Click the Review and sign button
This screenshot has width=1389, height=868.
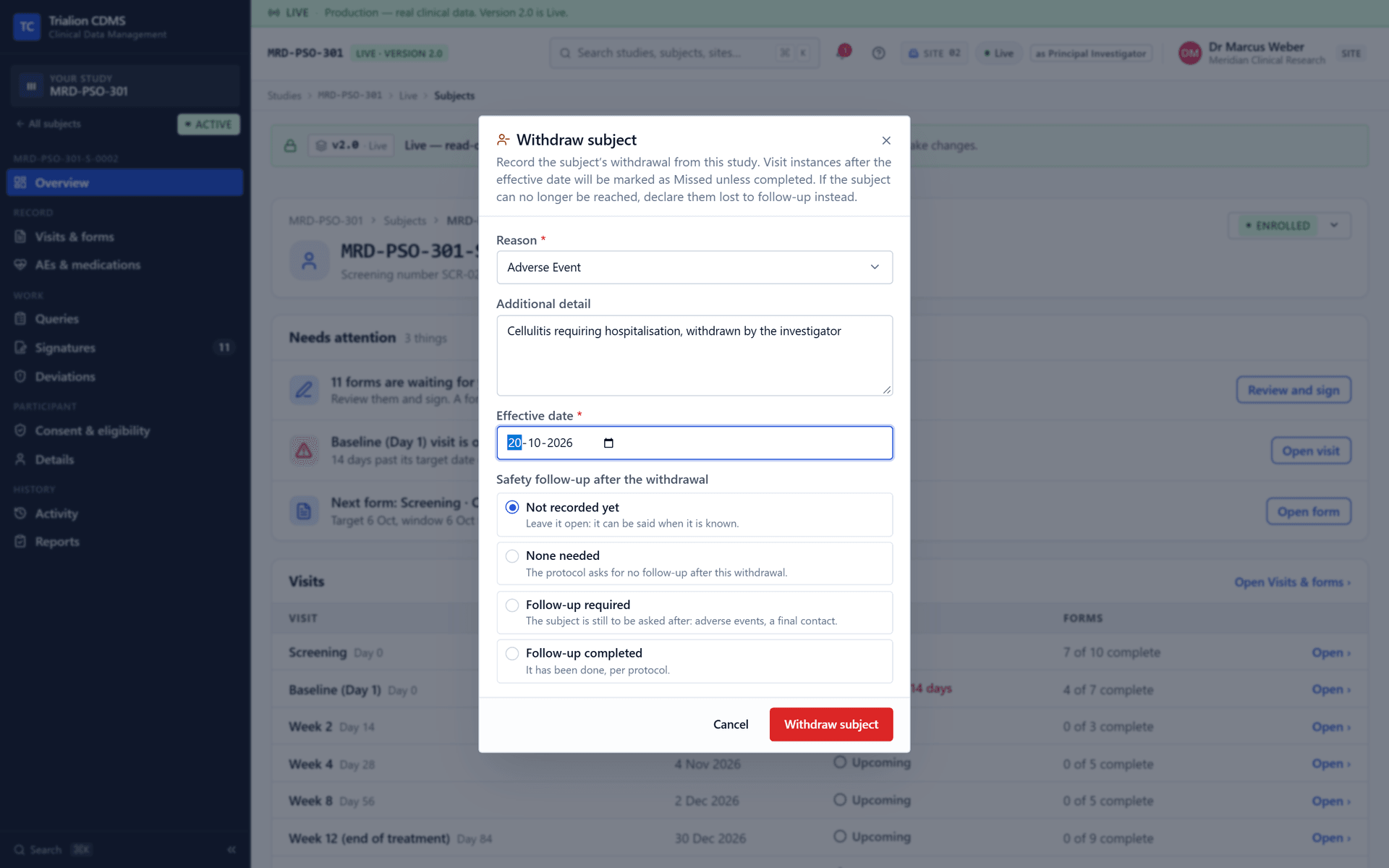[1294, 390]
